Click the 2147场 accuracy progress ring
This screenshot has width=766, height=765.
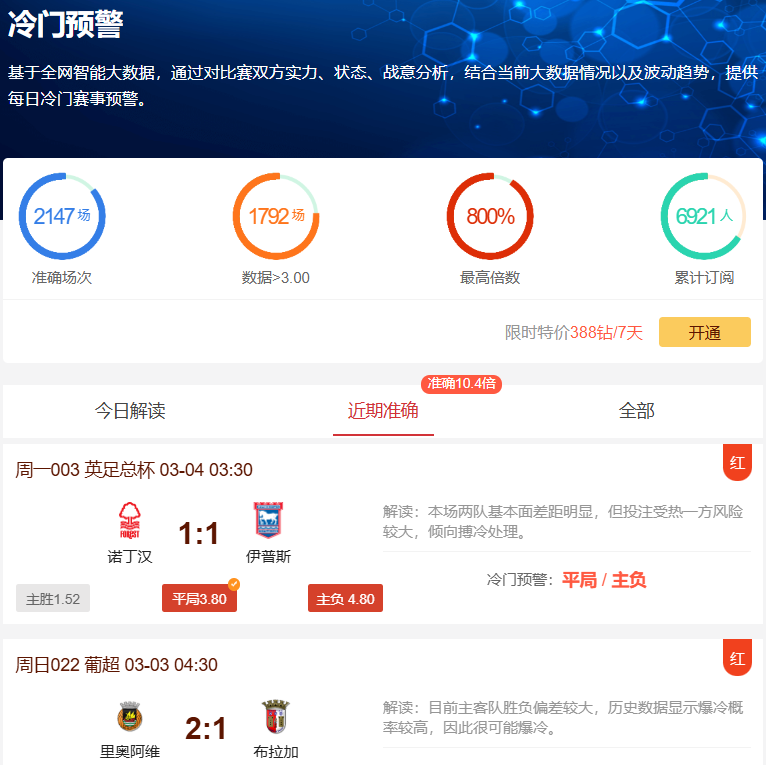62,216
